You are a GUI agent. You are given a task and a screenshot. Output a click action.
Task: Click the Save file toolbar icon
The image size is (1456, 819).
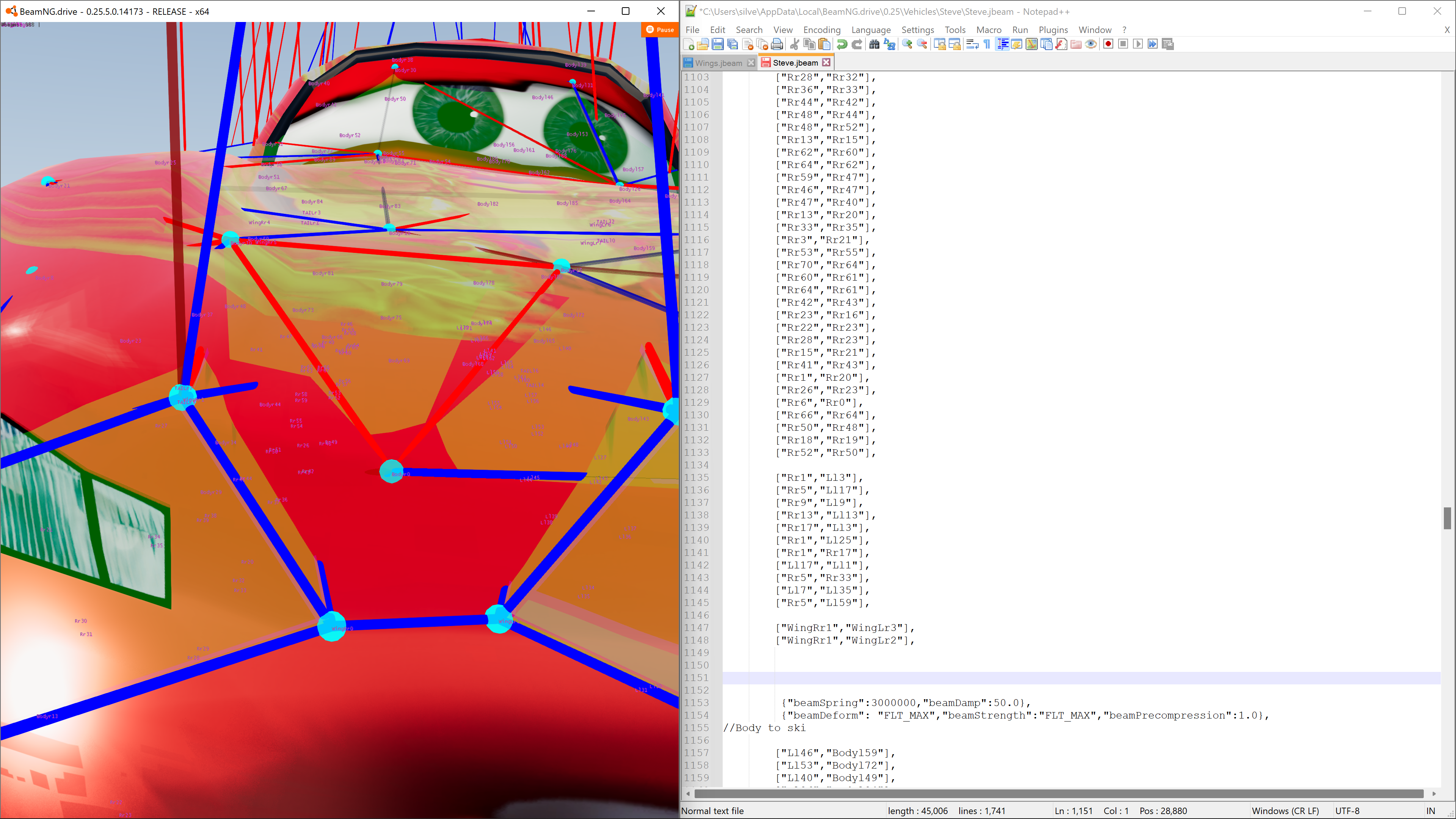point(717,44)
